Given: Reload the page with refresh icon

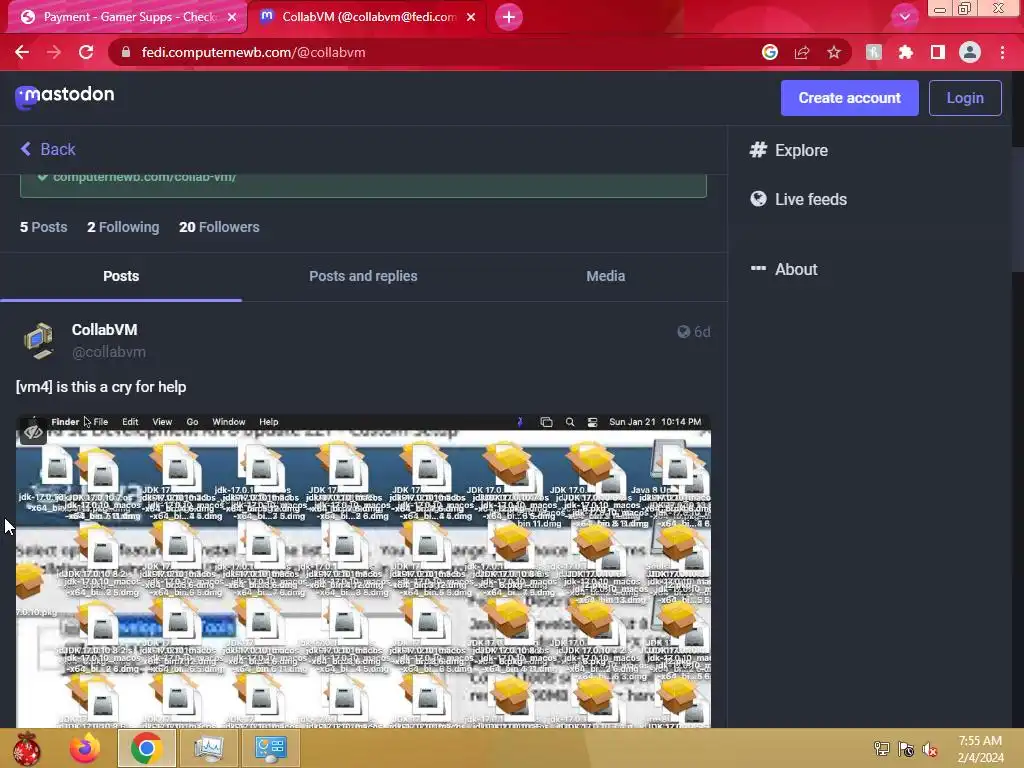Looking at the screenshot, I should pos(86,52).
